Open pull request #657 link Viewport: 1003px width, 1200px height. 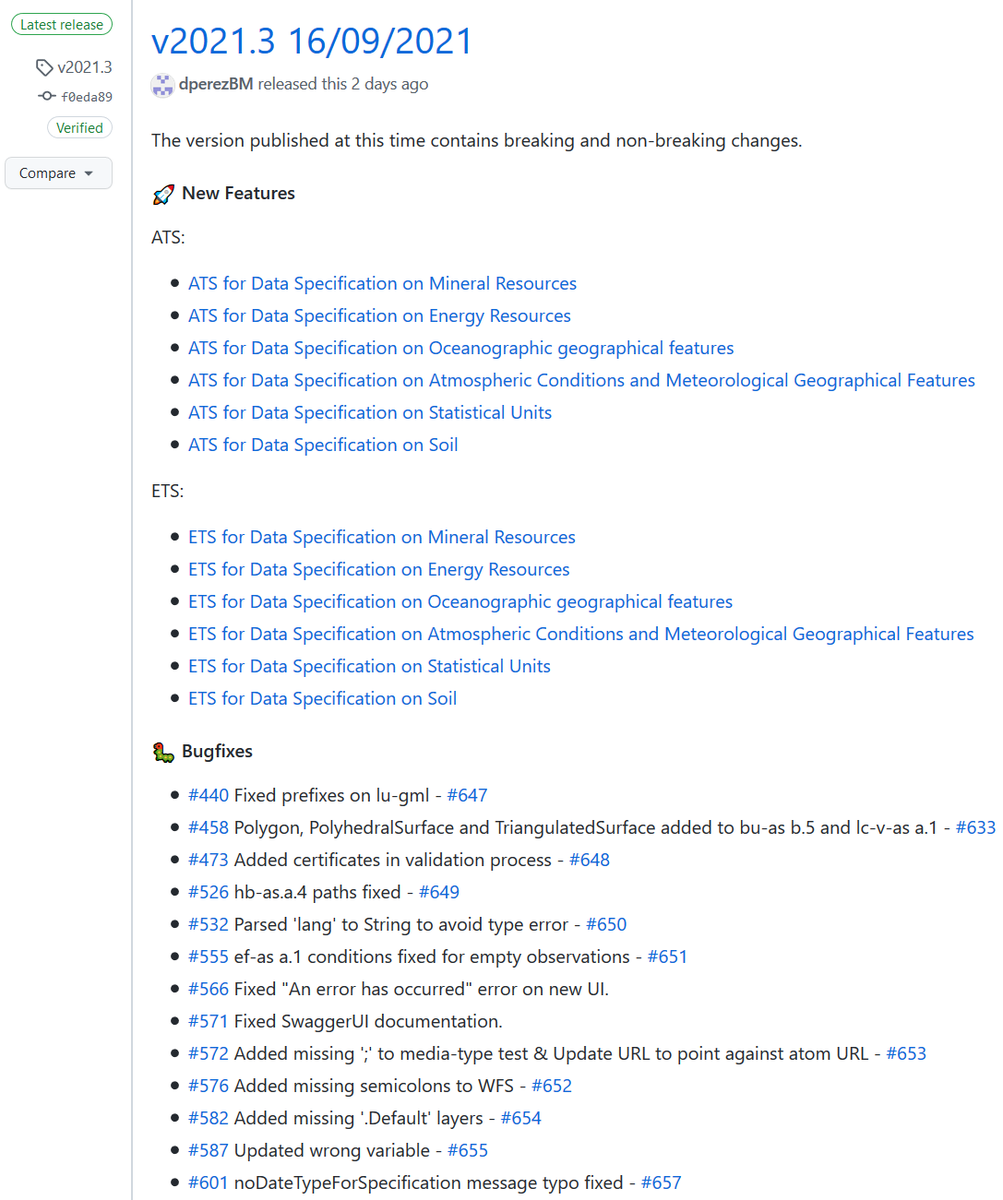[661, 1182]
